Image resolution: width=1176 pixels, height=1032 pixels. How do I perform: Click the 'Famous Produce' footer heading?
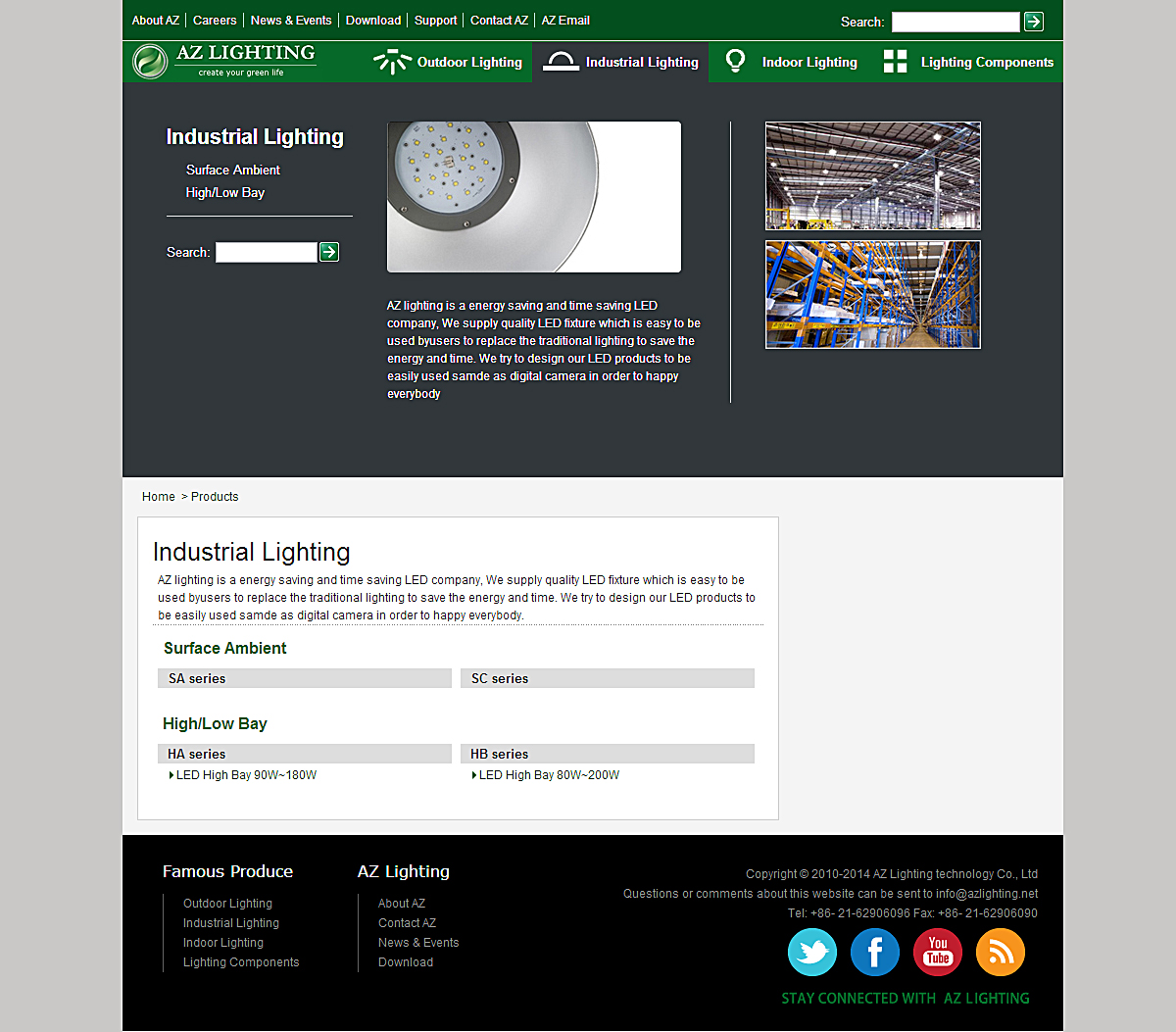pyautogui.click(x=228, y=871)
